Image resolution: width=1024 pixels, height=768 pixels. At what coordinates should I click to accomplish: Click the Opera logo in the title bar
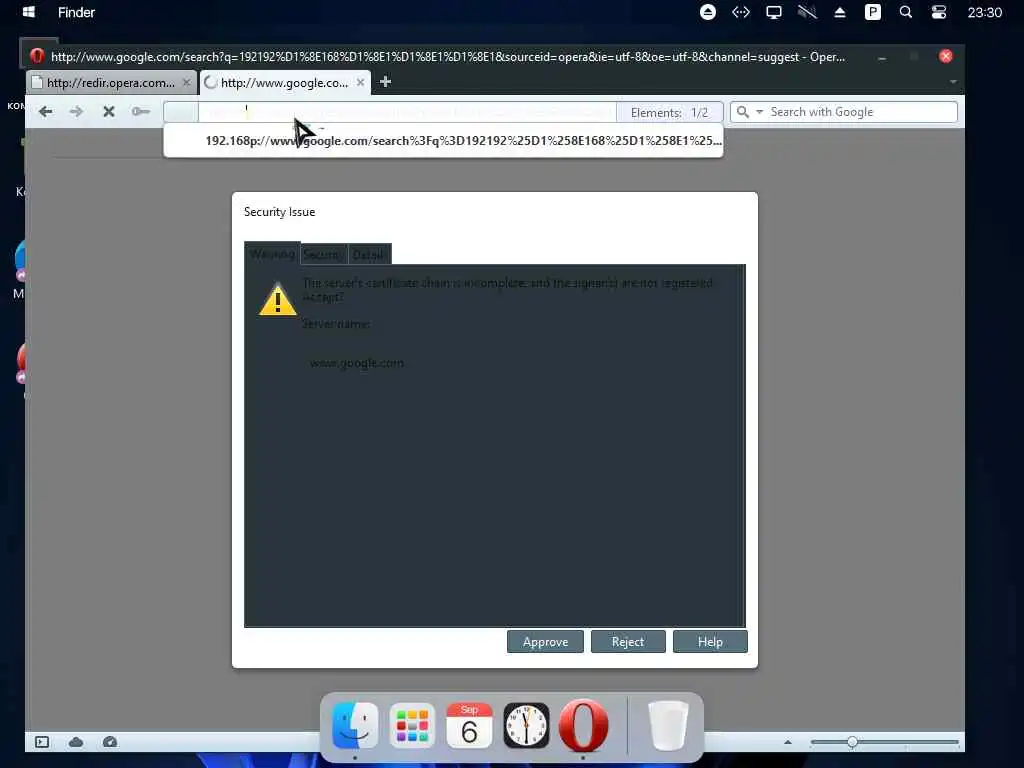37,56
